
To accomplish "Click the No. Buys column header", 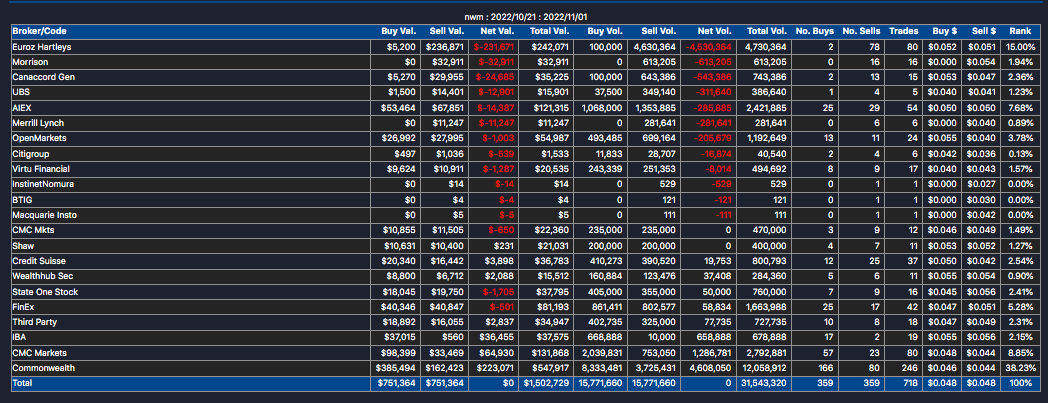I will coord(815,31).
